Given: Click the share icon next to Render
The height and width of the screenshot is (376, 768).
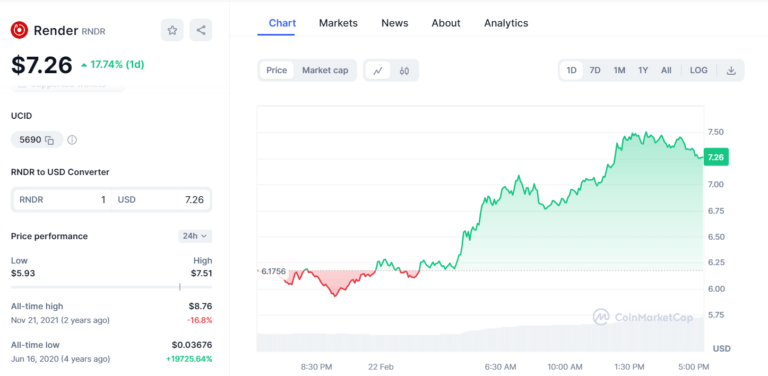Looking at the screenshot, I should (201, 30).
